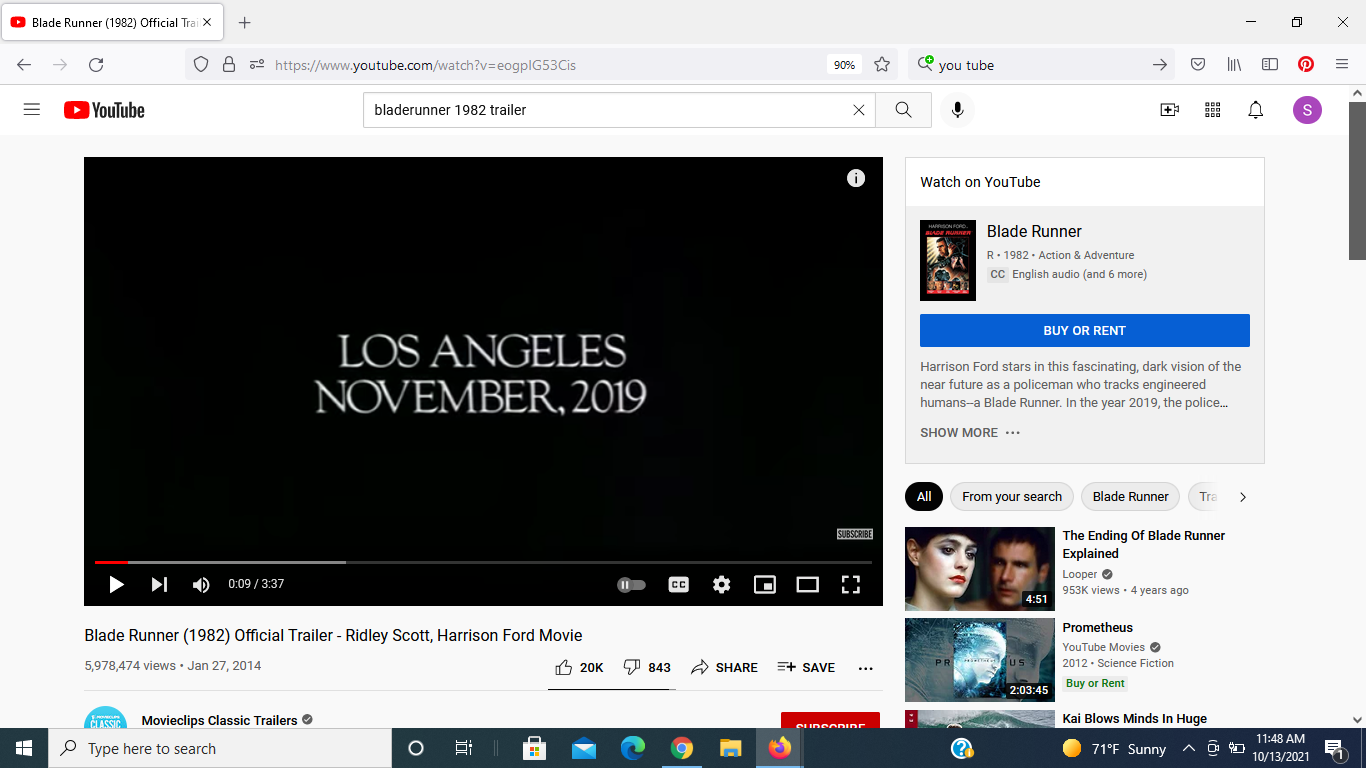This screenshot has height=768, width=1366.
Task: Save to Pocket icon in toolbar
Action: coord(1198,65)
